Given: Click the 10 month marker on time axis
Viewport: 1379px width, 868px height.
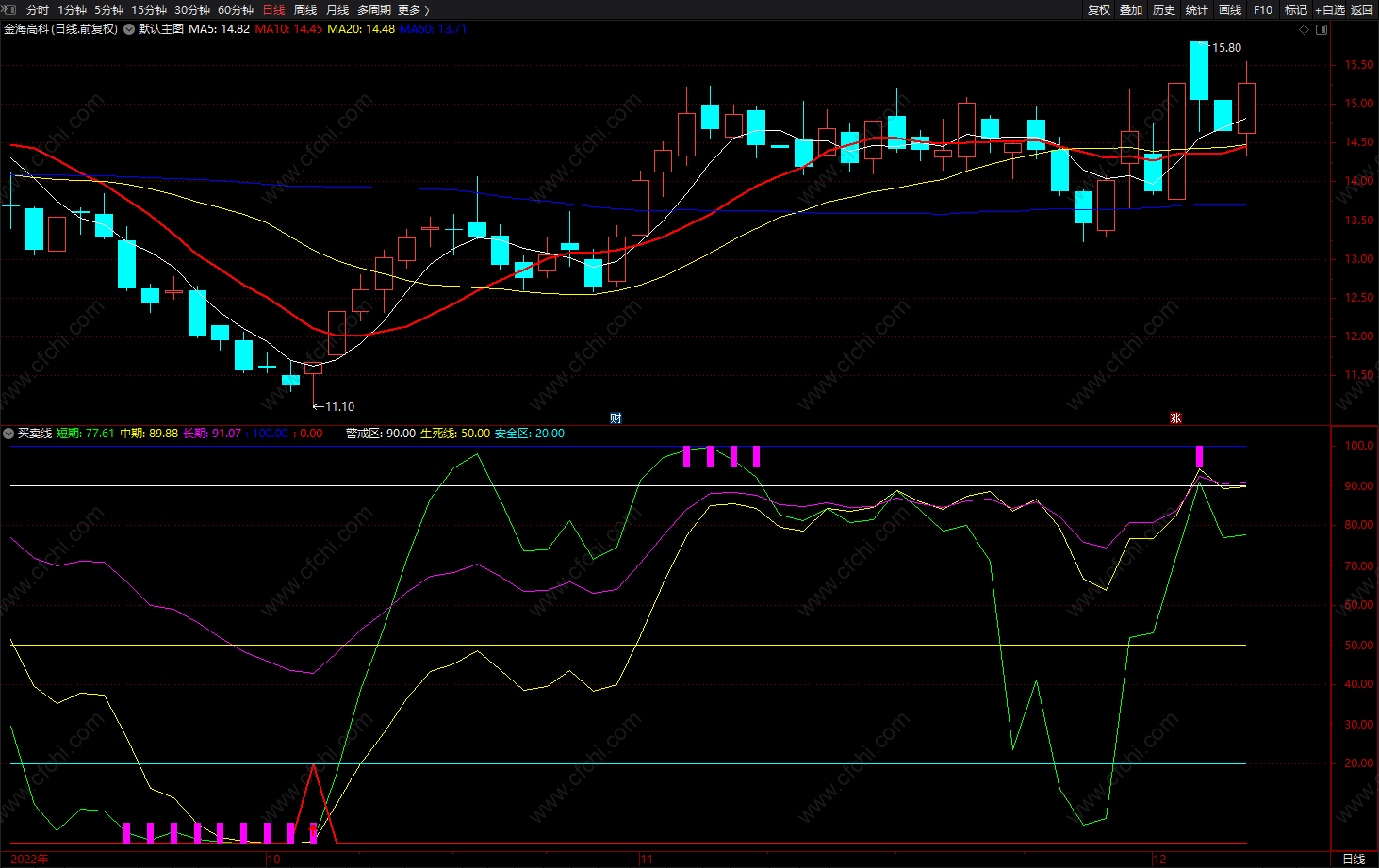Looking at the screenshot, I should 273,859.
